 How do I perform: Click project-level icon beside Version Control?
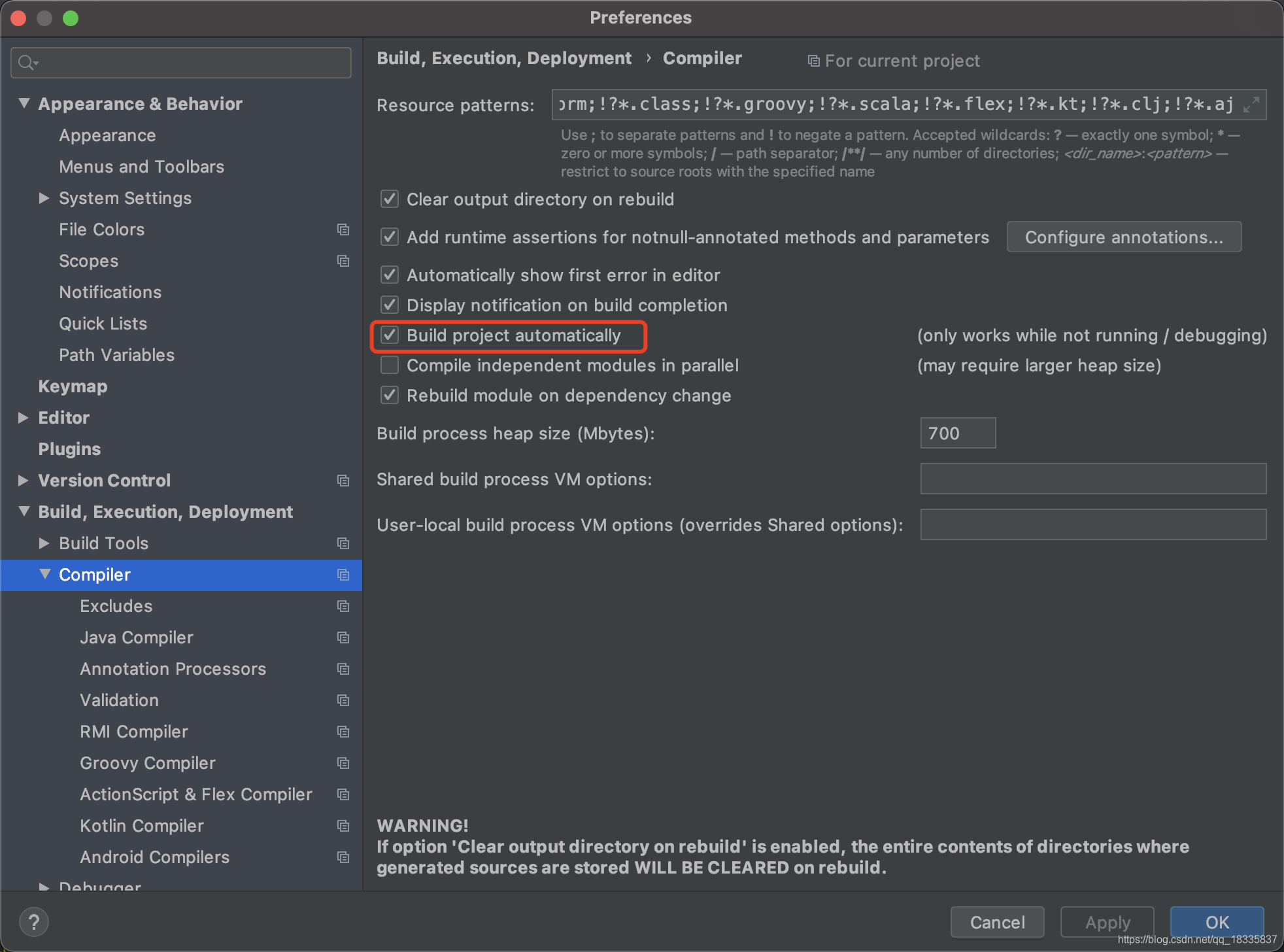(343, 481)
